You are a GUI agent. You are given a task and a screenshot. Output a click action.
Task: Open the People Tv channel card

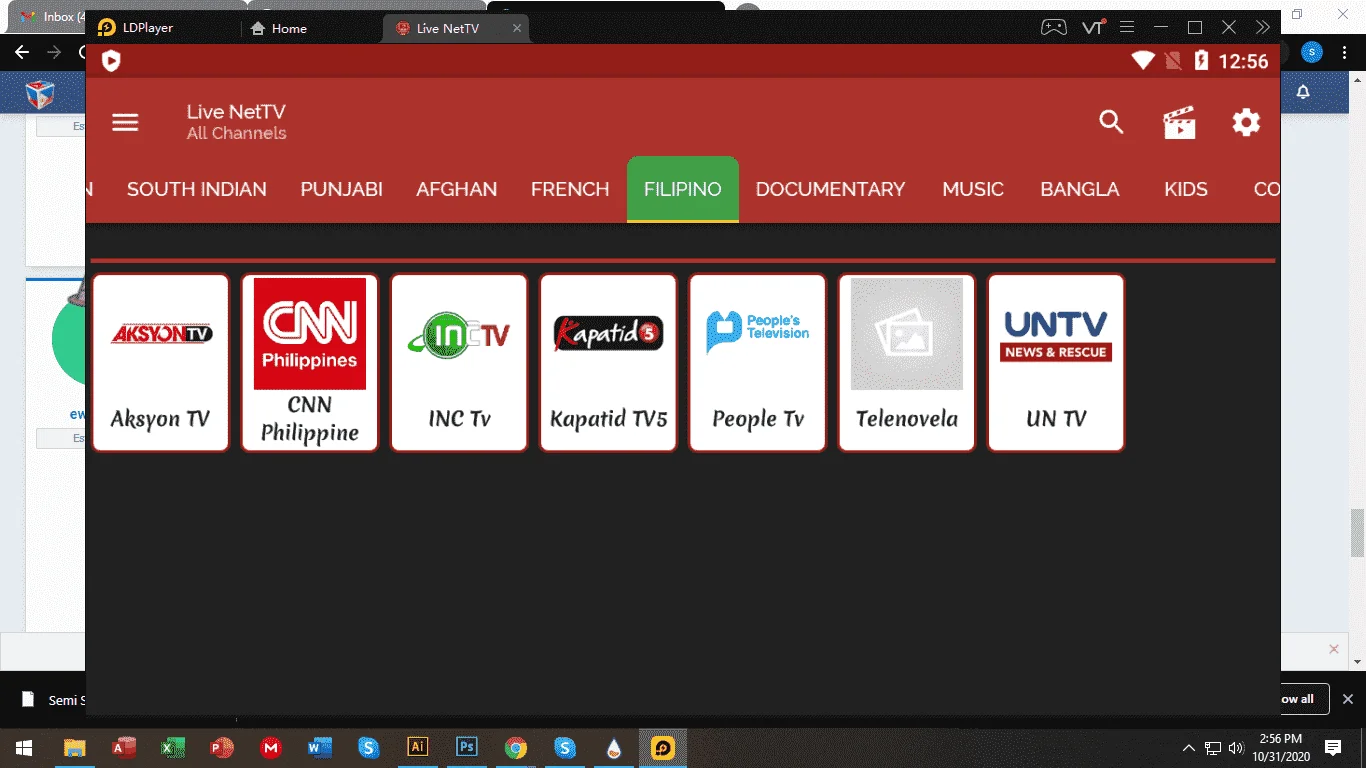click(x=758, y=363)
